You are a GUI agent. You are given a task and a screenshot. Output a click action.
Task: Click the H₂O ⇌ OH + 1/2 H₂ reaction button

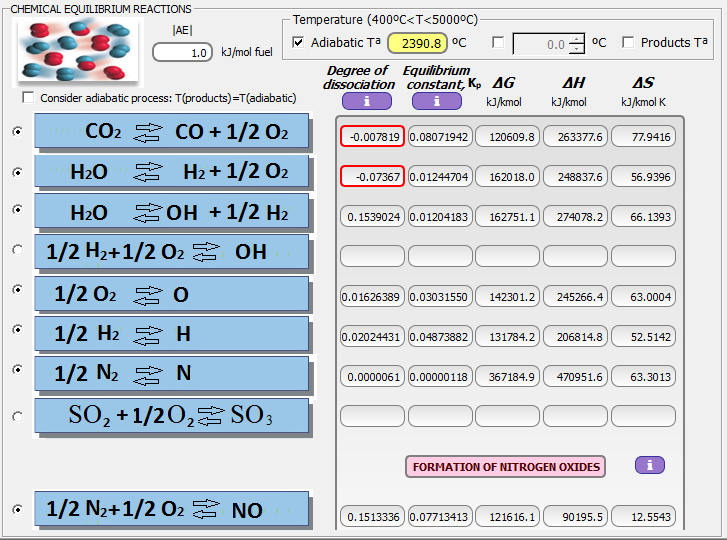click(171, 211)
